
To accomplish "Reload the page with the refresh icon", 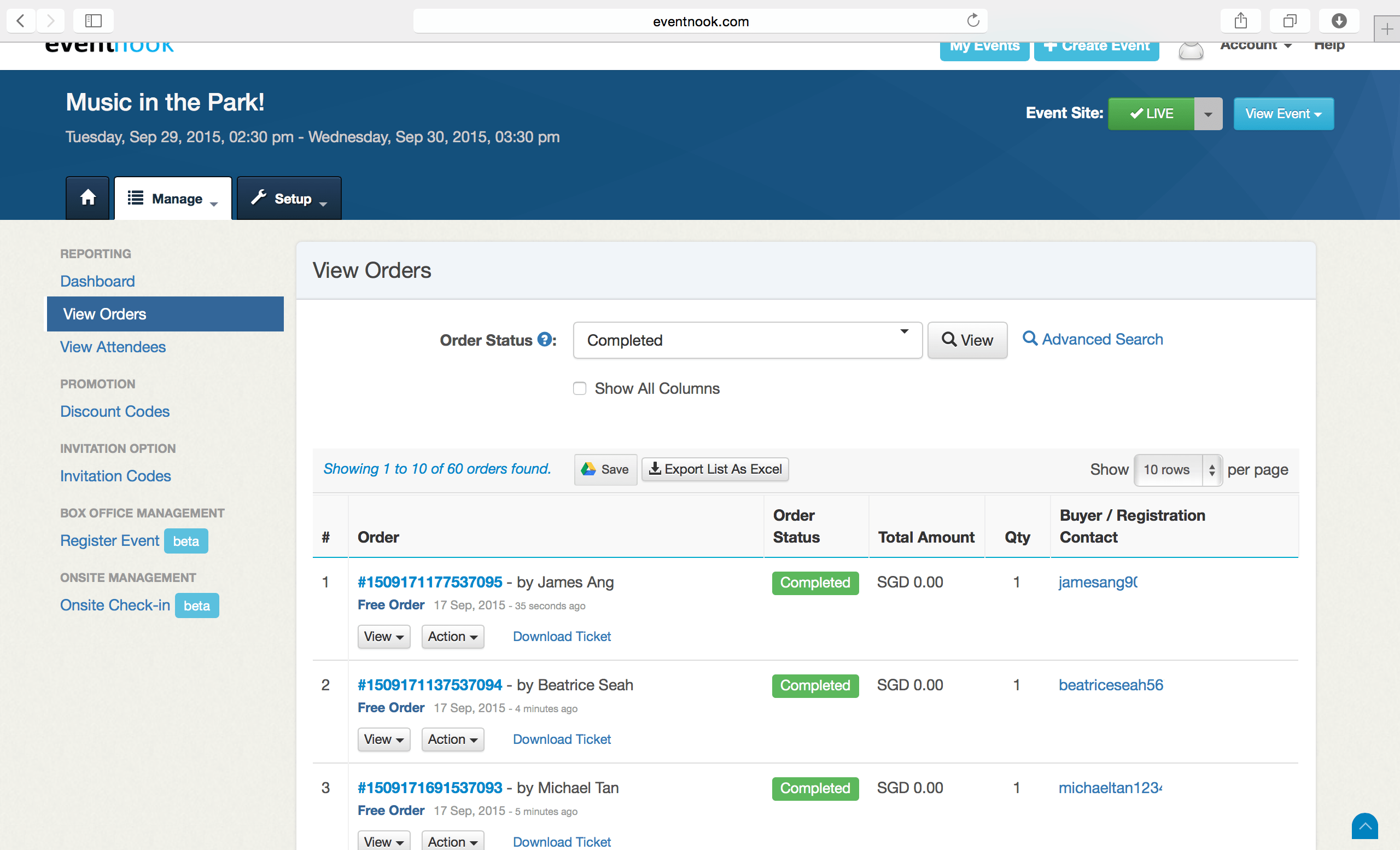I will pos(973,21).
